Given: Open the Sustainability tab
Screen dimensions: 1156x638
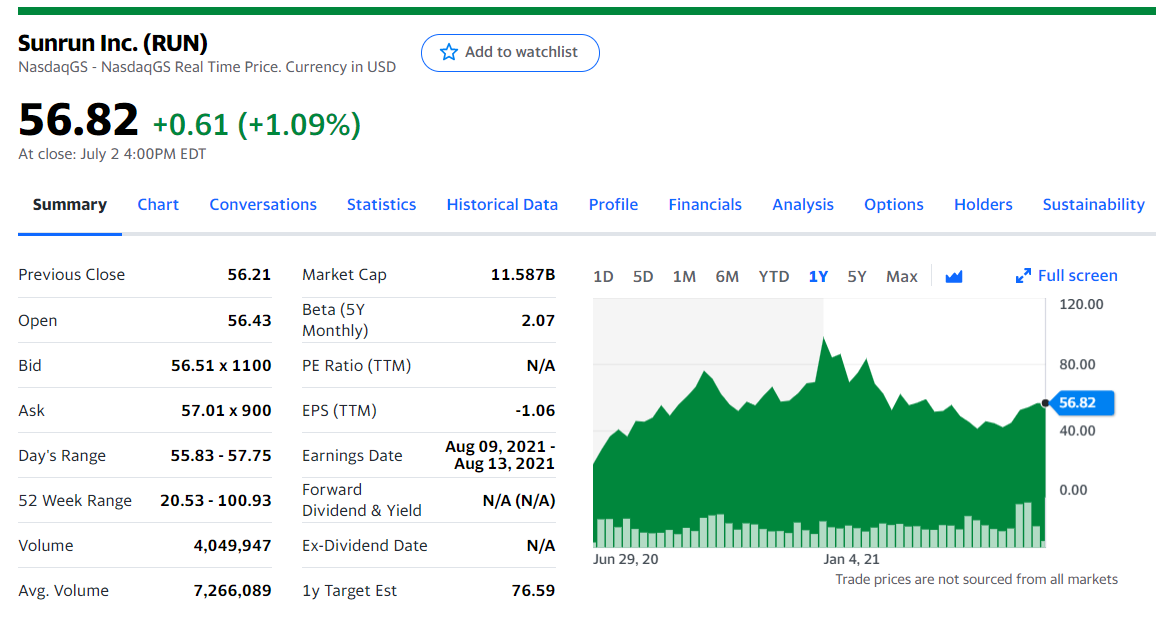Looking at the screenshot, I should tap(1093, 204).
